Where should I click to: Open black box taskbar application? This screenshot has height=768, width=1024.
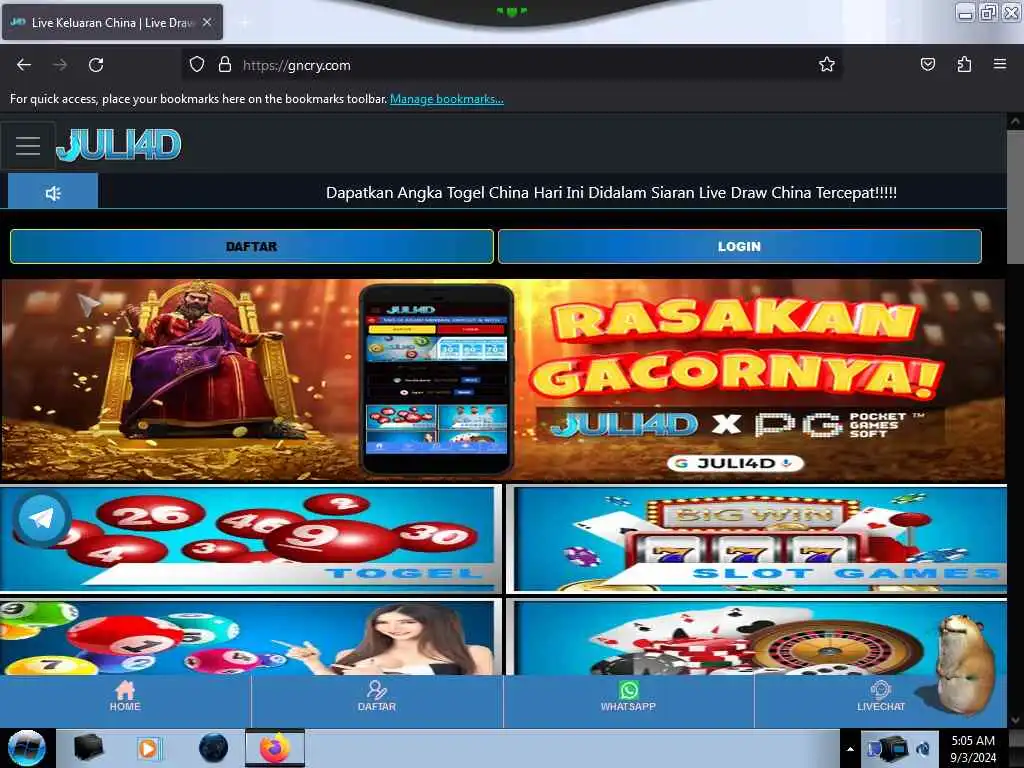click(88, 748)
